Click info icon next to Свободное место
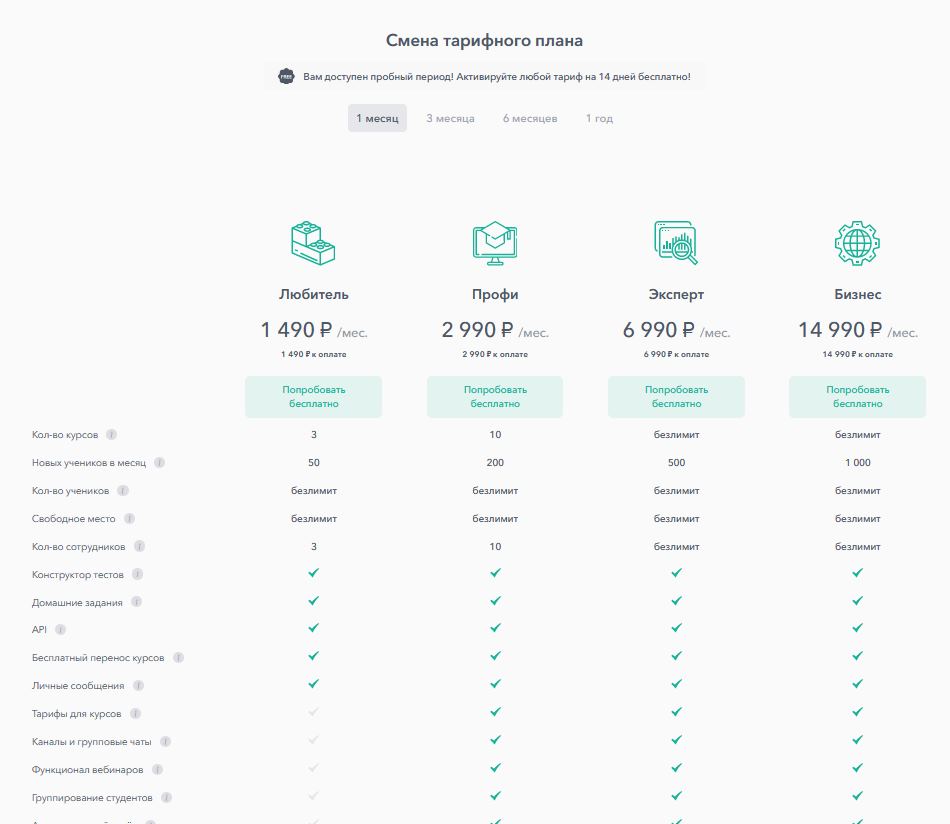The image size is (950, 824). pyautogui.click(x=129, y=519)
